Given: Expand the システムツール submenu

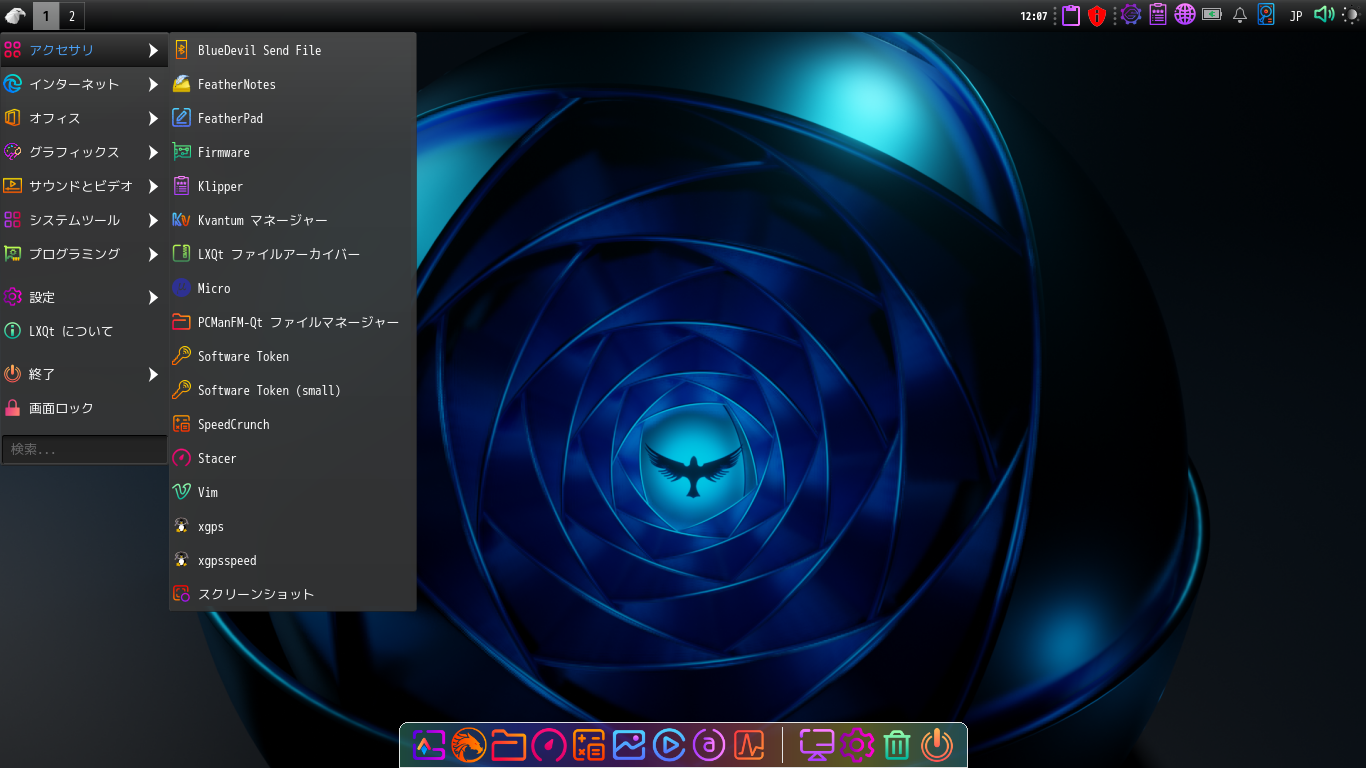Looking at the screenshot, I should point(153,220).
